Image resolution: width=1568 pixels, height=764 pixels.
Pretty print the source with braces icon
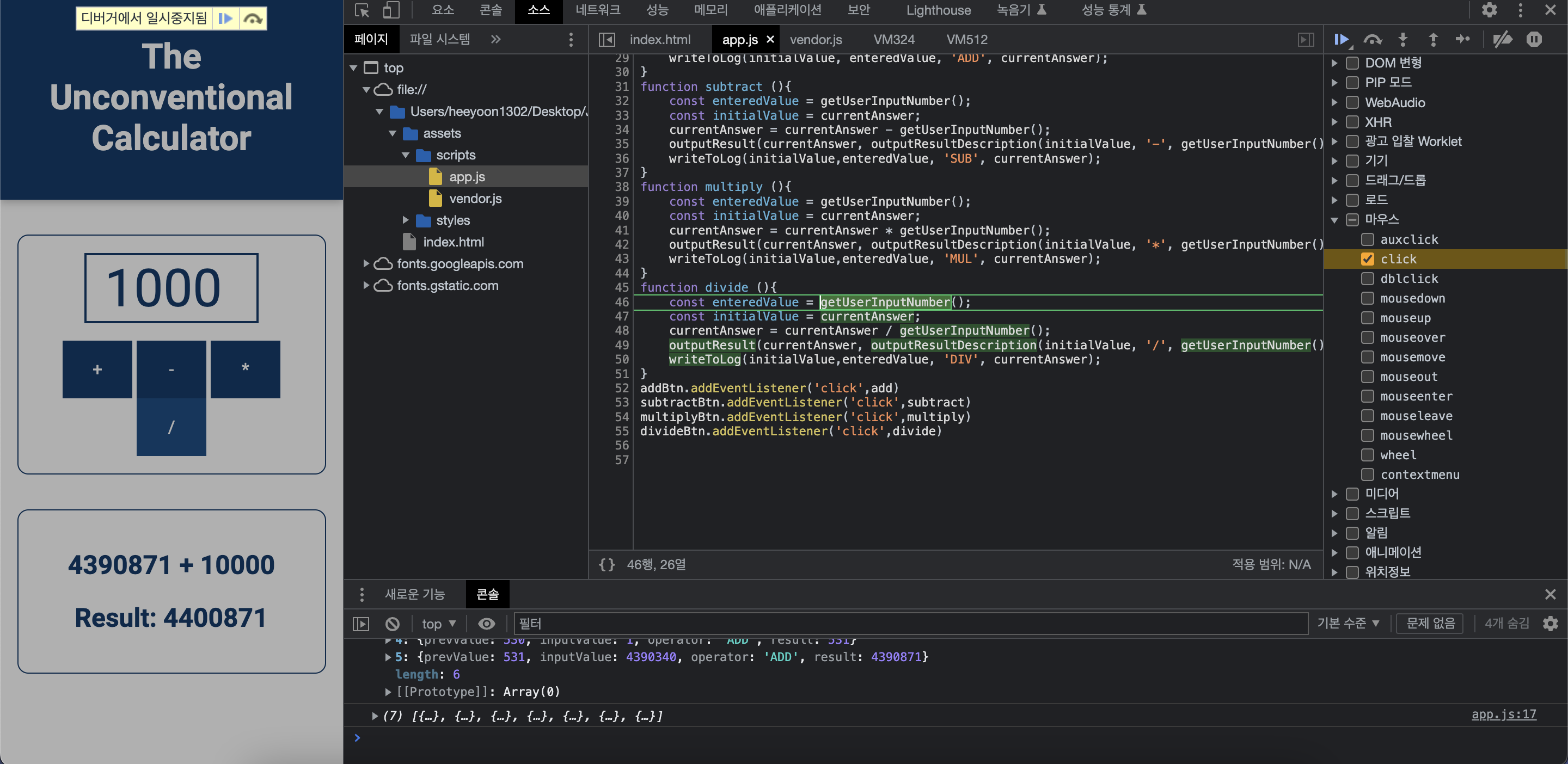pos(607,564)
